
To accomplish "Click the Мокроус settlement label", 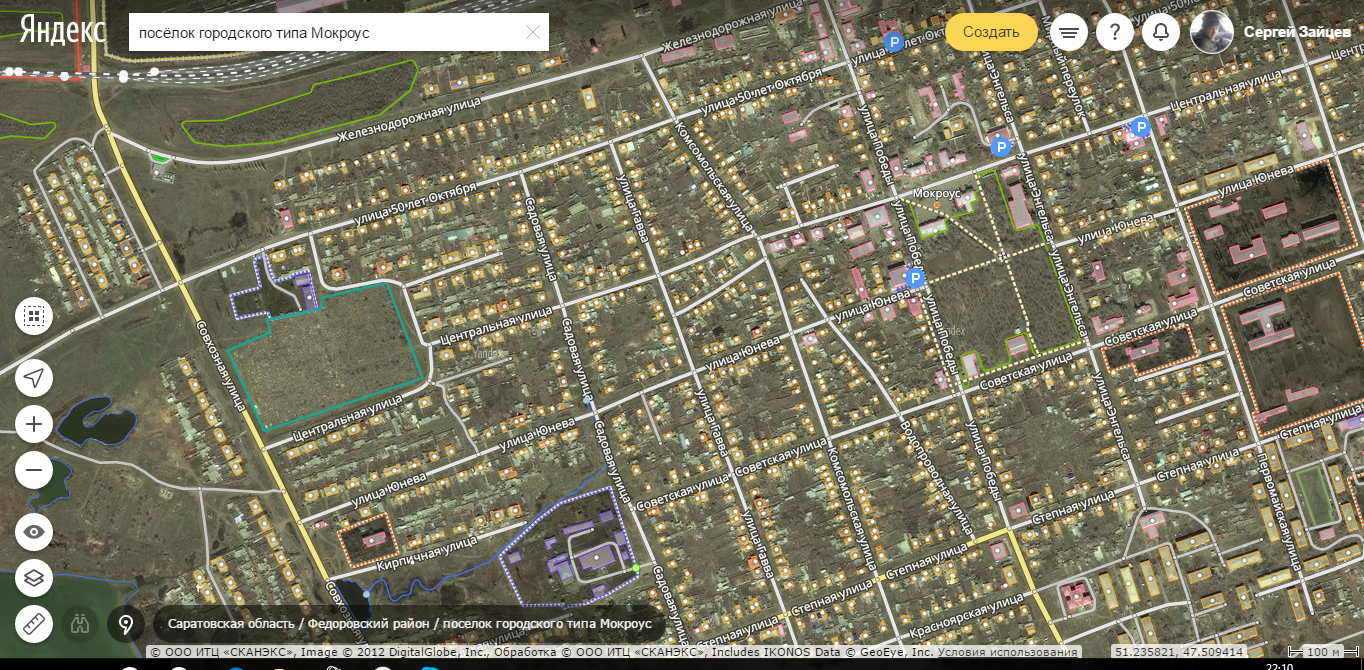I will [937, 193].
